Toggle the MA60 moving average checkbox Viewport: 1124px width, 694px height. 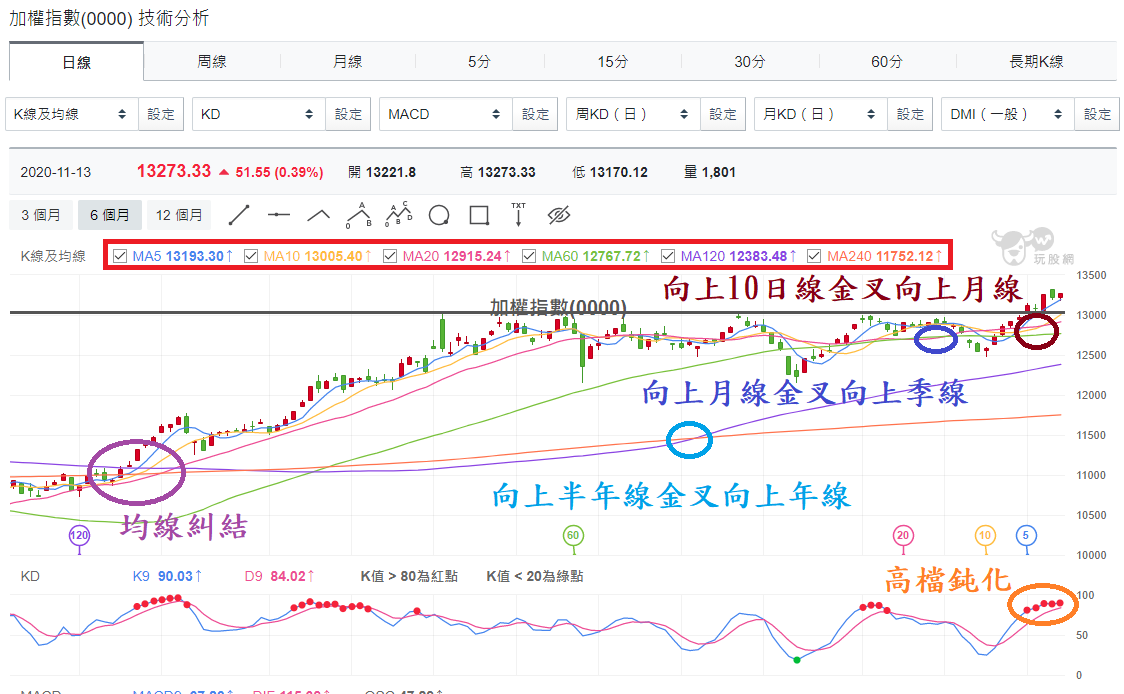(529, 256)
